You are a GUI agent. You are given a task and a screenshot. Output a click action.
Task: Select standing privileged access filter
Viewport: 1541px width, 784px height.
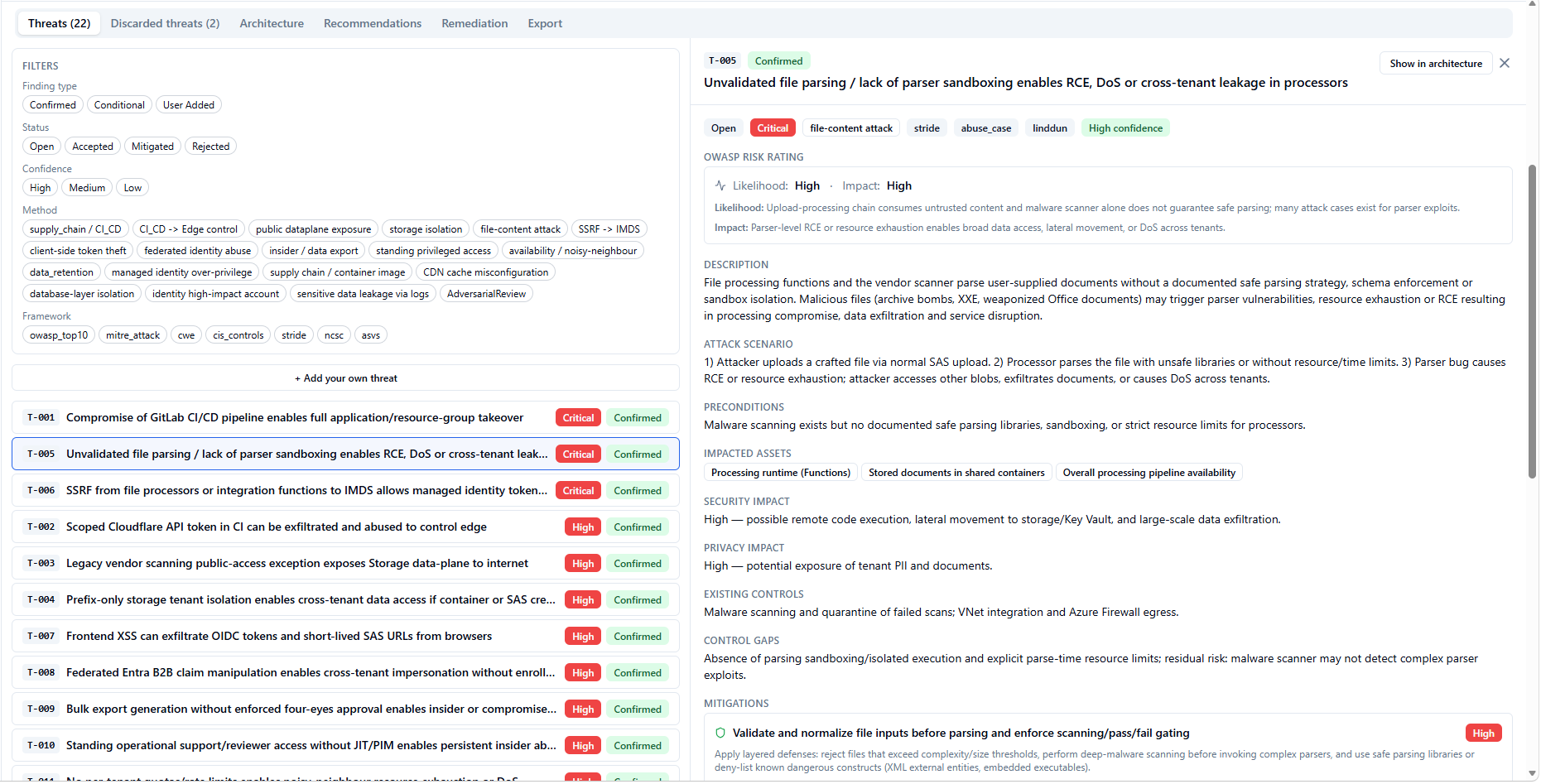[434, 251]
